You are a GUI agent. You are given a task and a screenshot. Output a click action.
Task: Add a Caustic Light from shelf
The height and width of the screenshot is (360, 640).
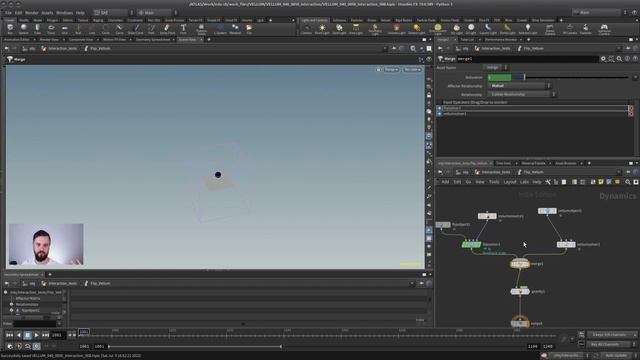pyautogui.click(x=488, y=29)
